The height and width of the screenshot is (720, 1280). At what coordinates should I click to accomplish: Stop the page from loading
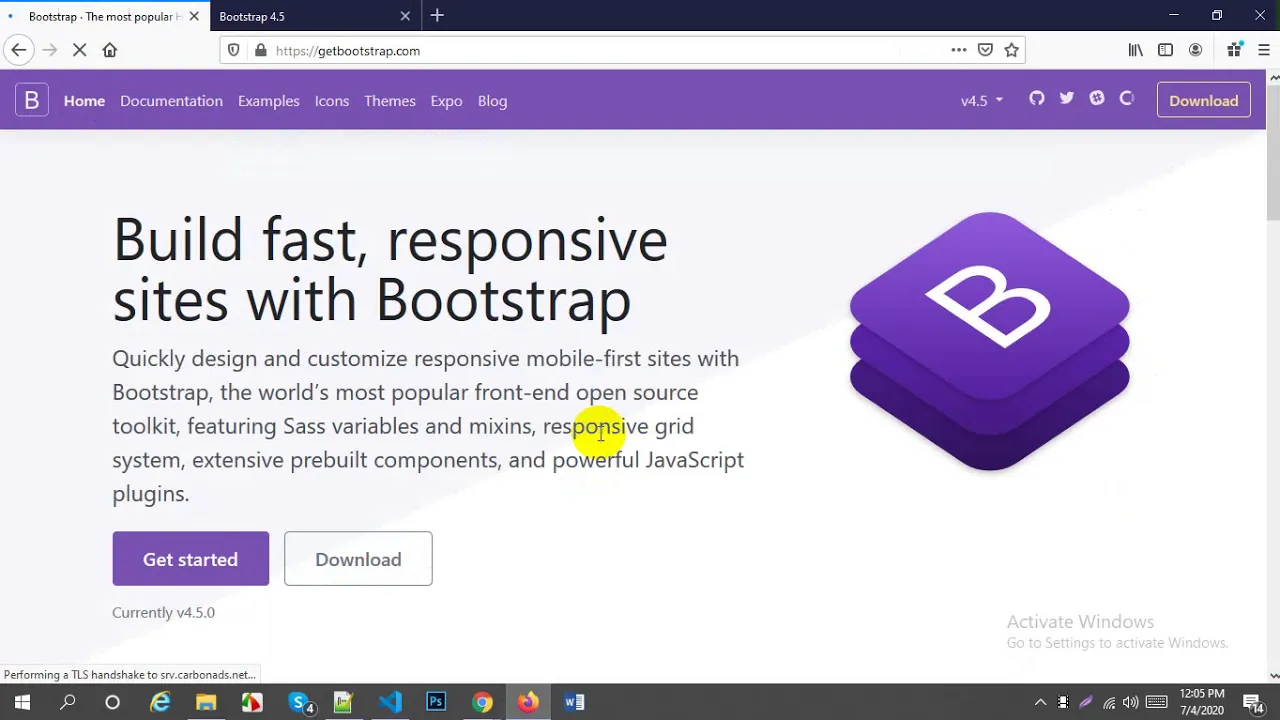(80, 50)
